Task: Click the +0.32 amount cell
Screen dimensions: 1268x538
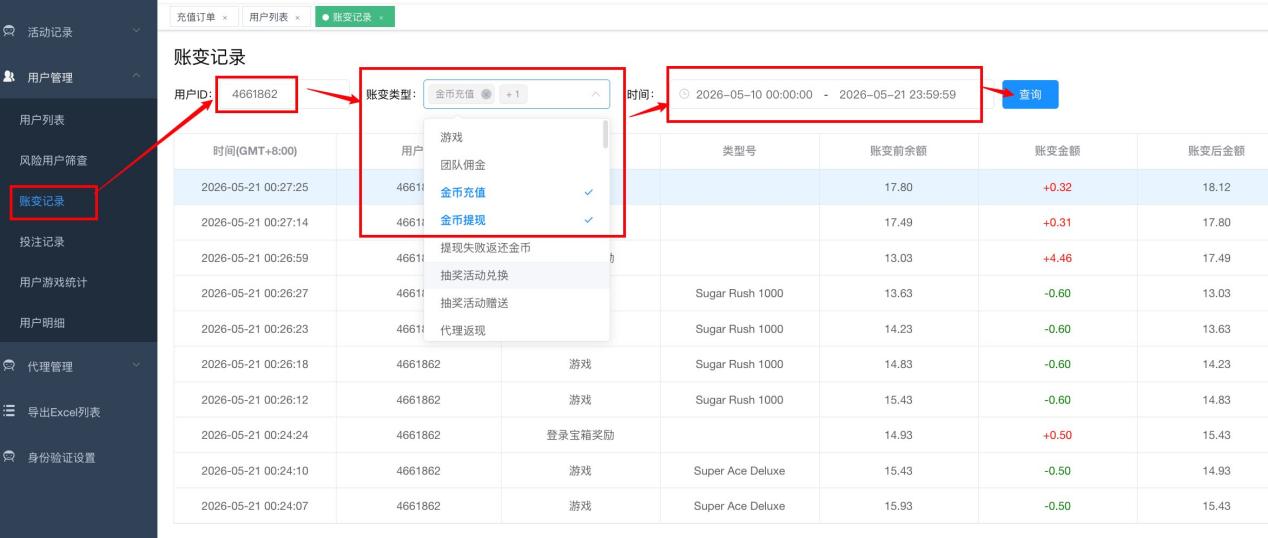Action: point(1057,187)
